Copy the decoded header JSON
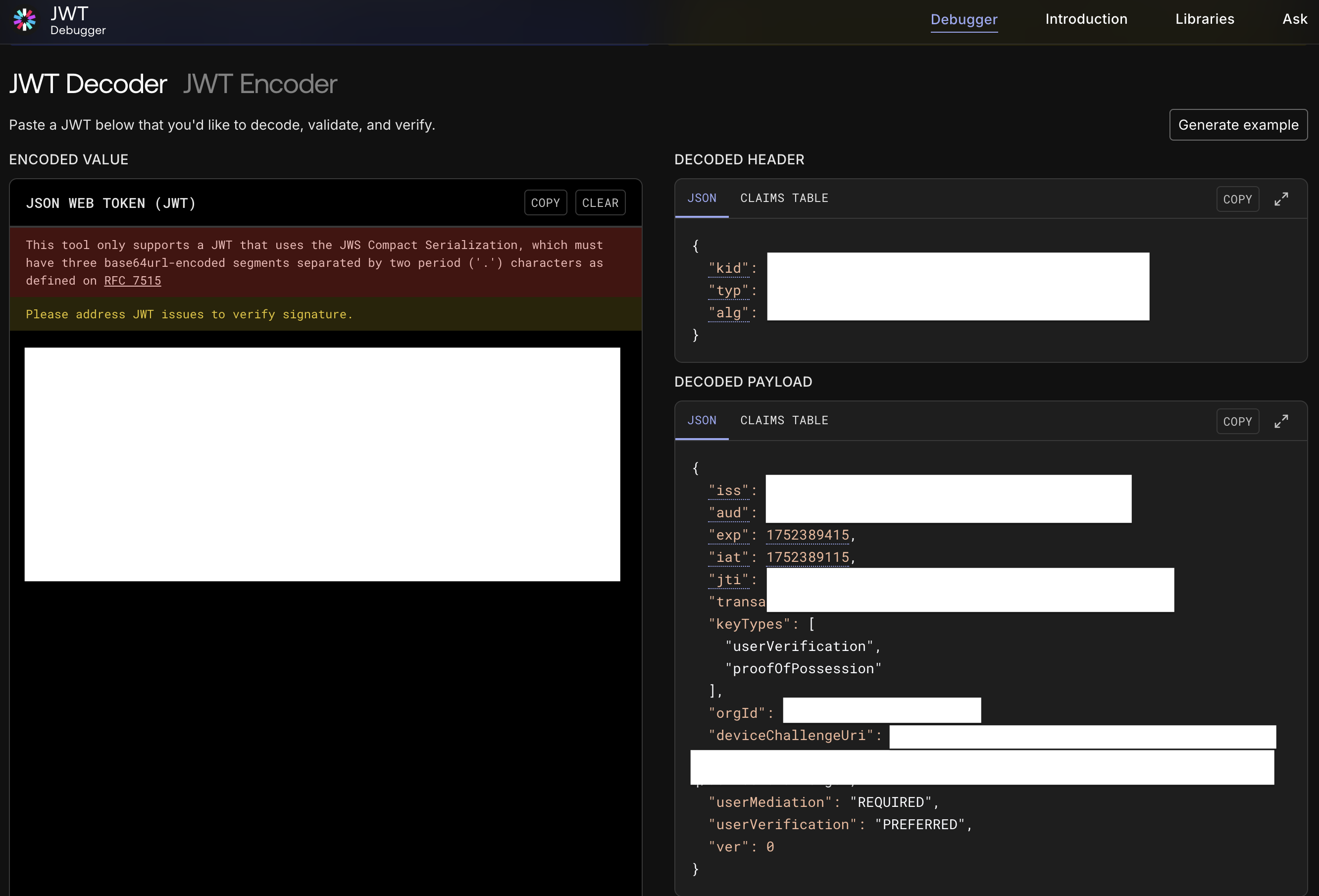Viewport: 1319px width, 896px height. [1237, 199]
